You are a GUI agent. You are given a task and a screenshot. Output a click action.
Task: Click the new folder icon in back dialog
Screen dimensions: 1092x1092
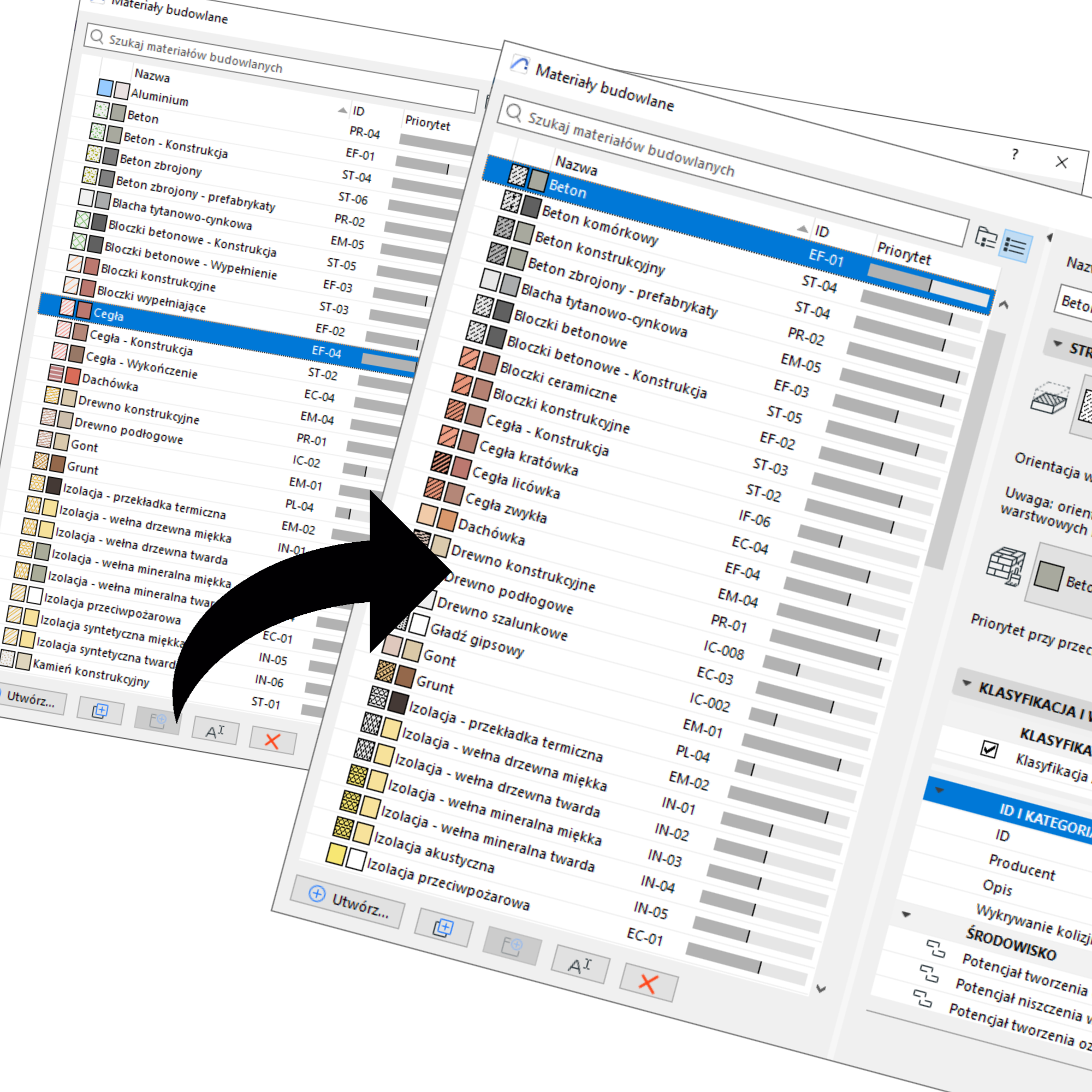tap(157, 721)
